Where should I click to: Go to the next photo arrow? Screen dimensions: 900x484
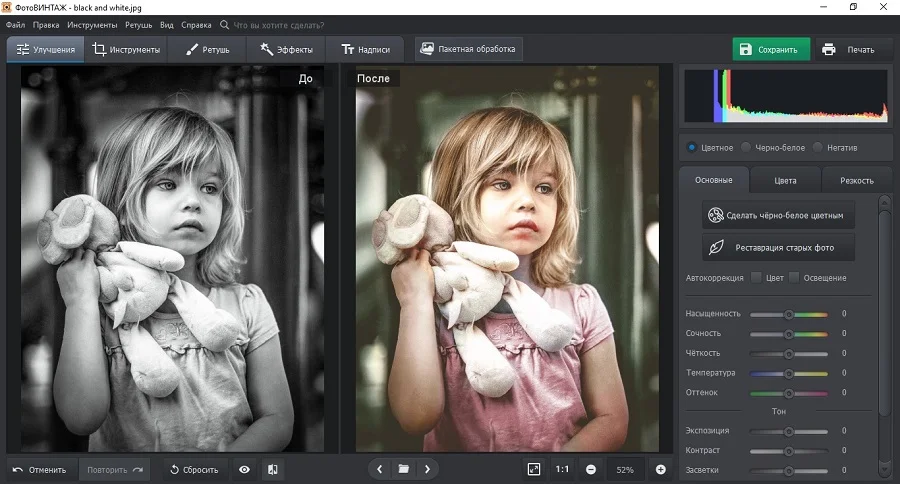[x=427, y=469]
